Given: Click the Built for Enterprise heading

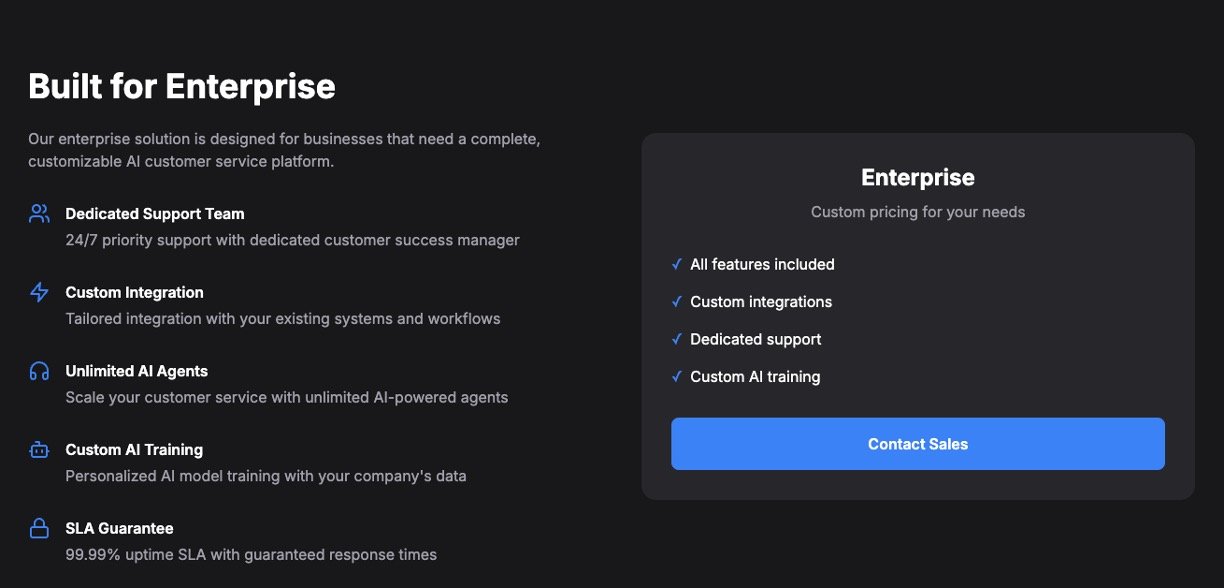Looking at the screenshot, I should (x=181, y=87).
